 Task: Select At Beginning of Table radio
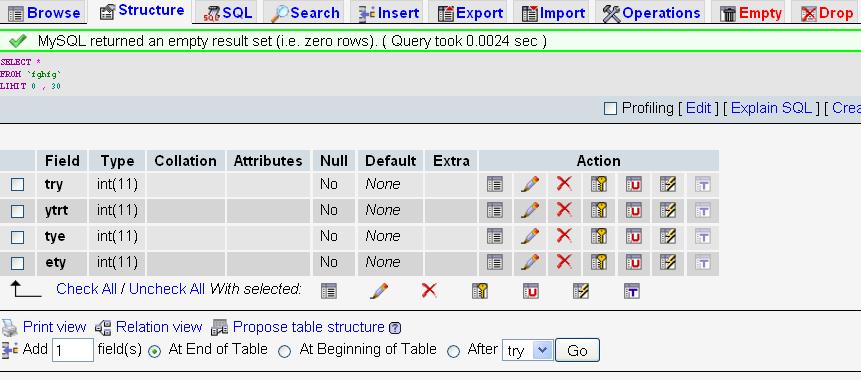(284, 351)
